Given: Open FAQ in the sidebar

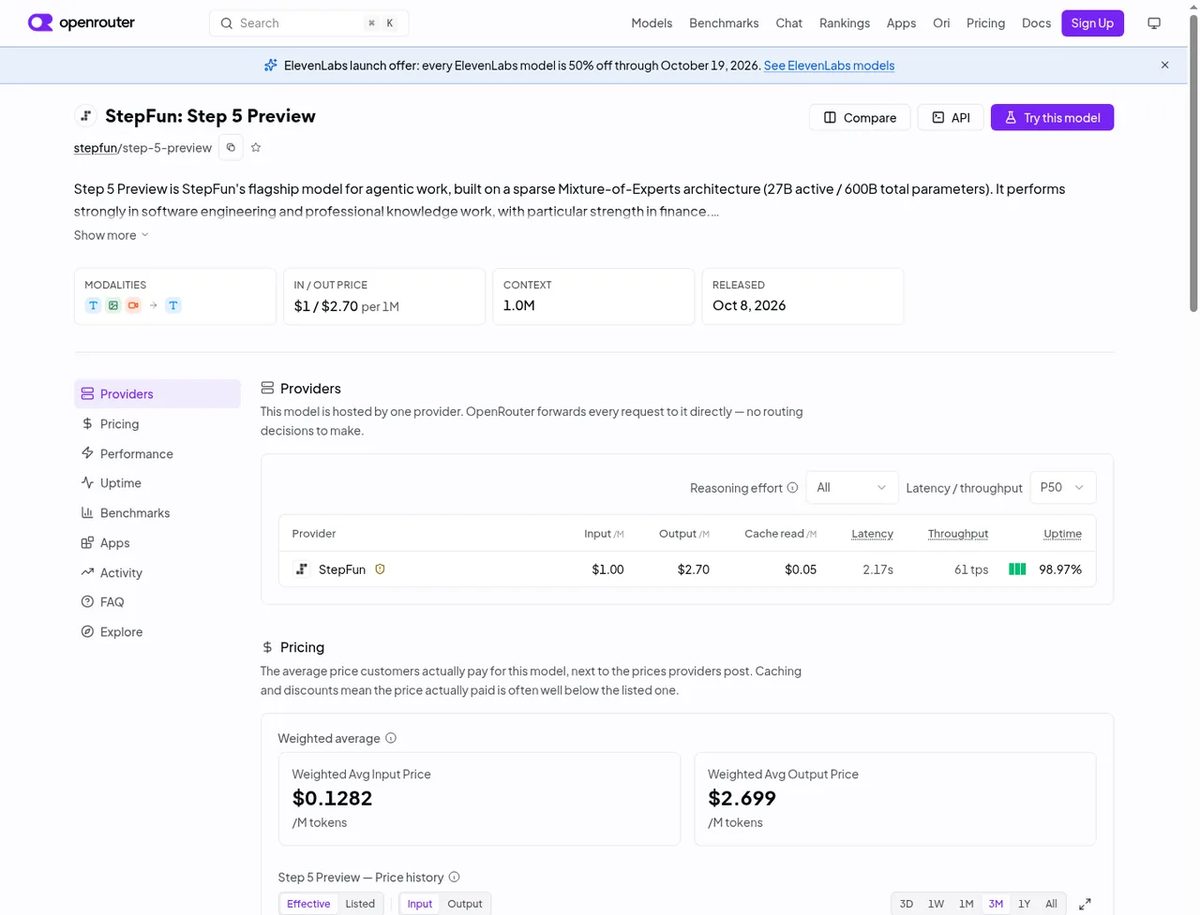Looking at the screenshot, I should [157, 602].
